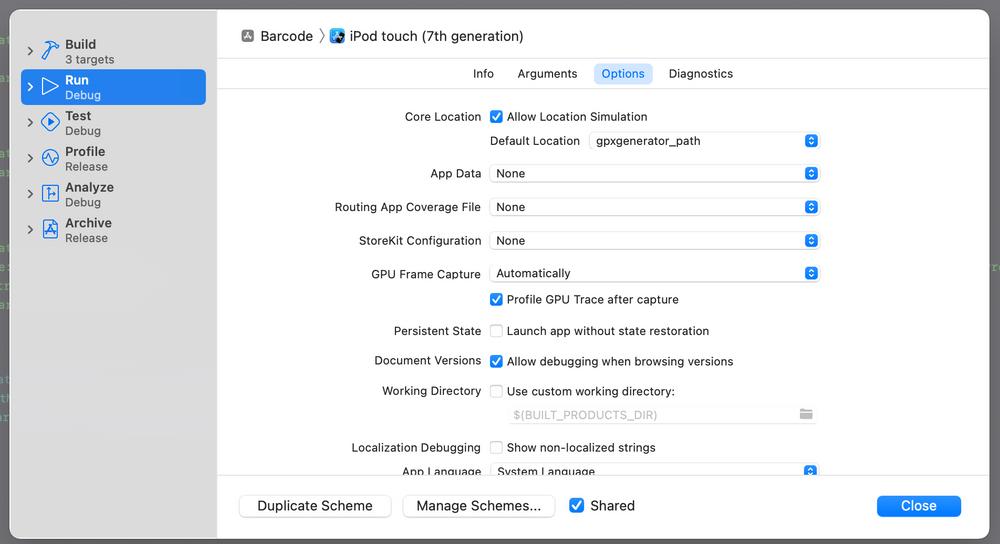Uncheck Allow Location Simulation

(x=496, y=117)
